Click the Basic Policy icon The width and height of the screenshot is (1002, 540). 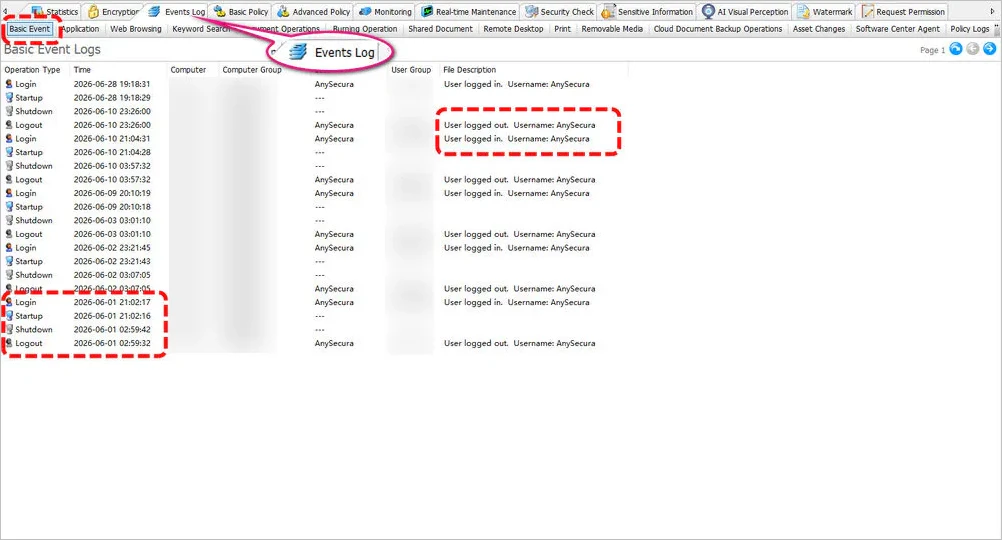220,12
